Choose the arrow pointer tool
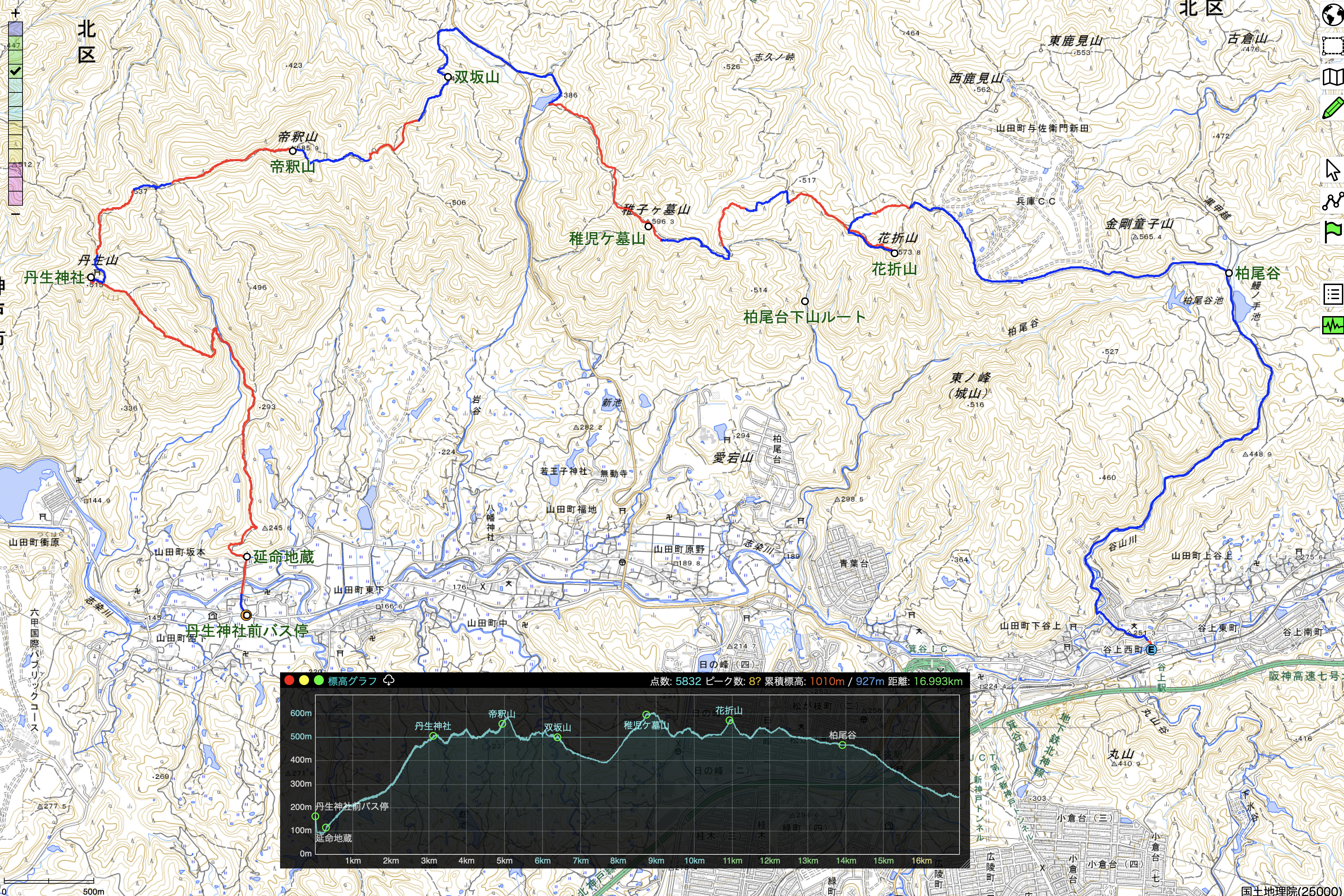This screenshot has width=1344, height=896. click(1333, 170)
